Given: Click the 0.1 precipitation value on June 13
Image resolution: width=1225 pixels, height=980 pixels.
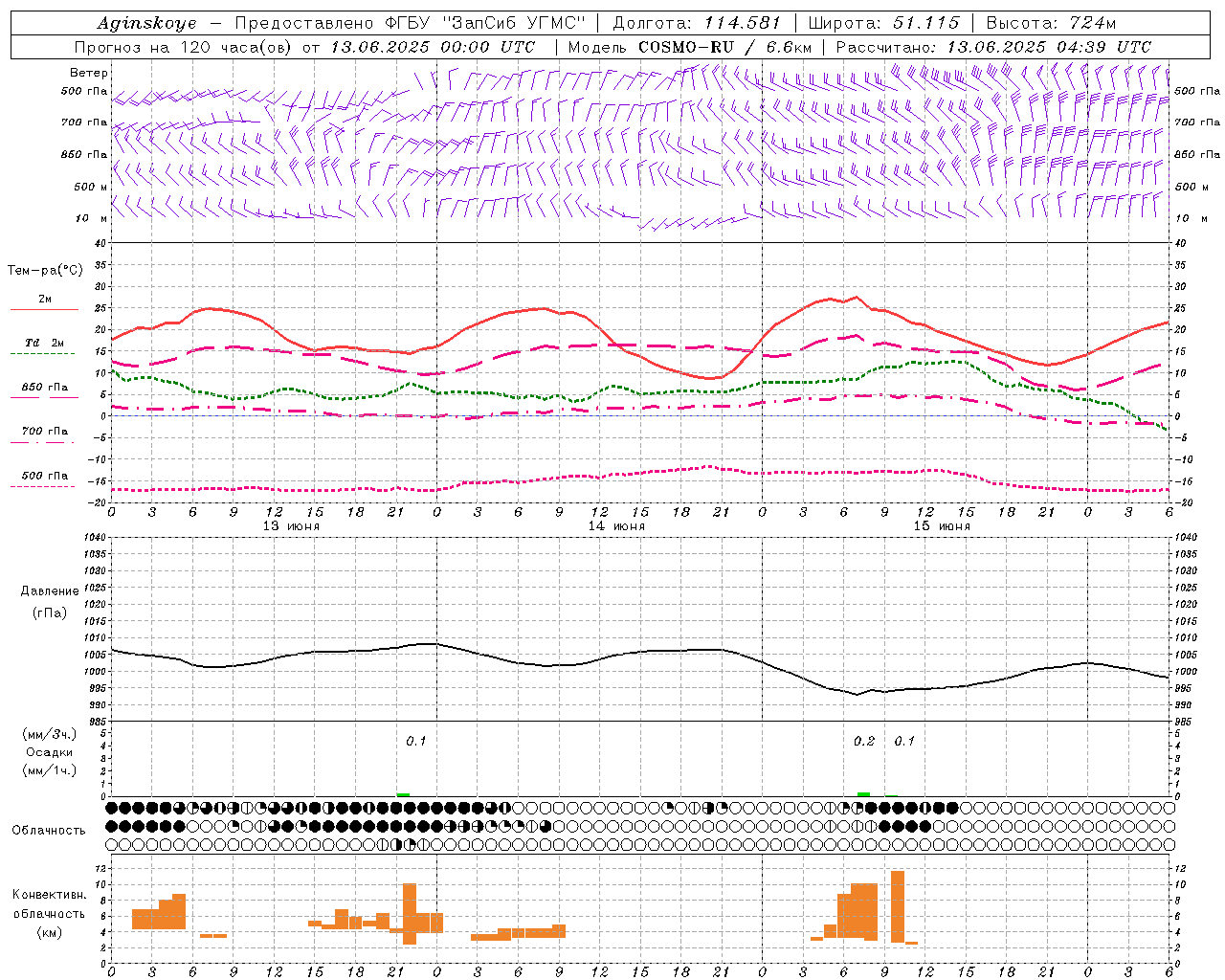Looking at the screenshot, I should coord(416,741).
